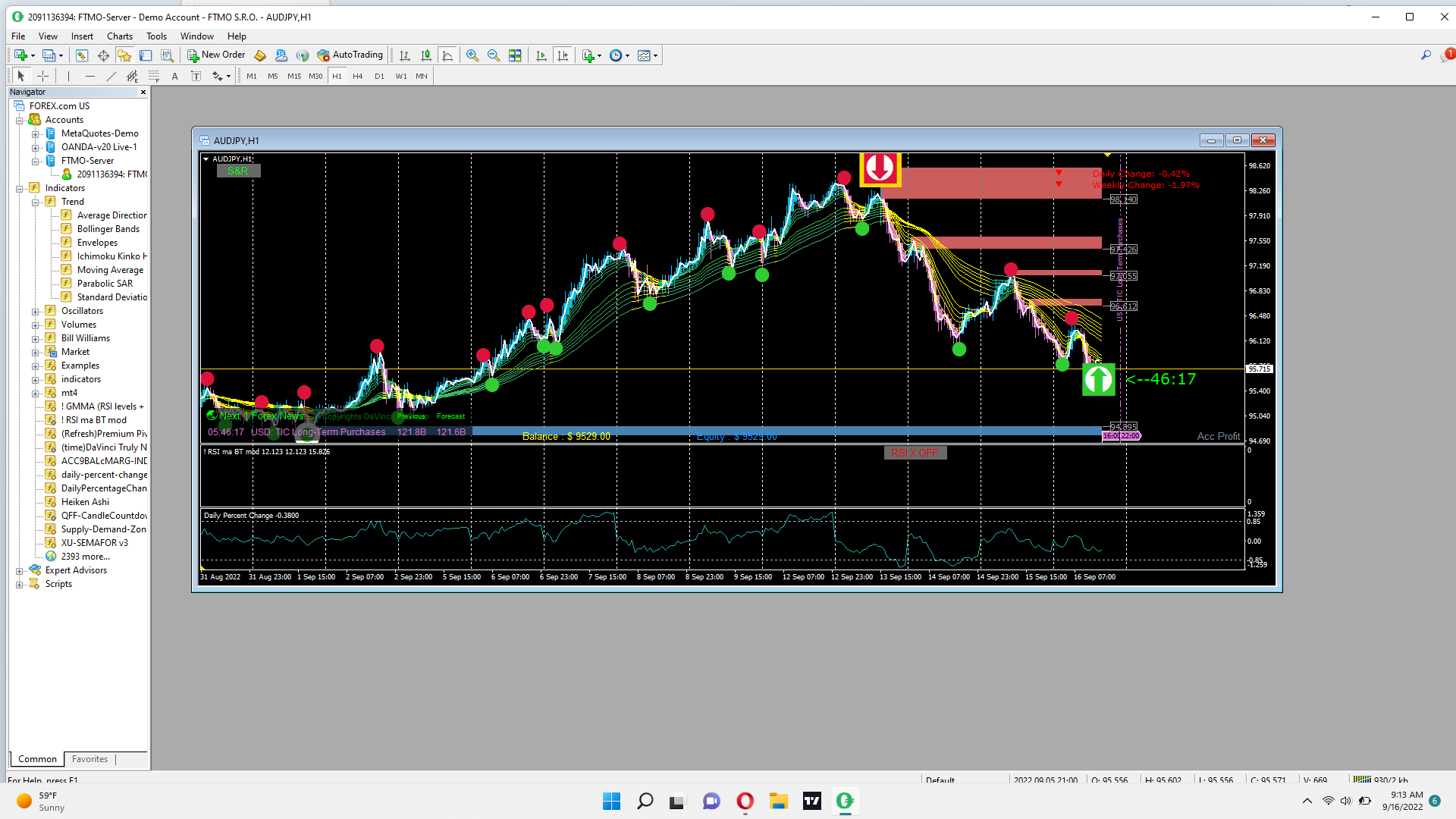
Task: Tile windows icon in toolbar
Action: point(515,55)
